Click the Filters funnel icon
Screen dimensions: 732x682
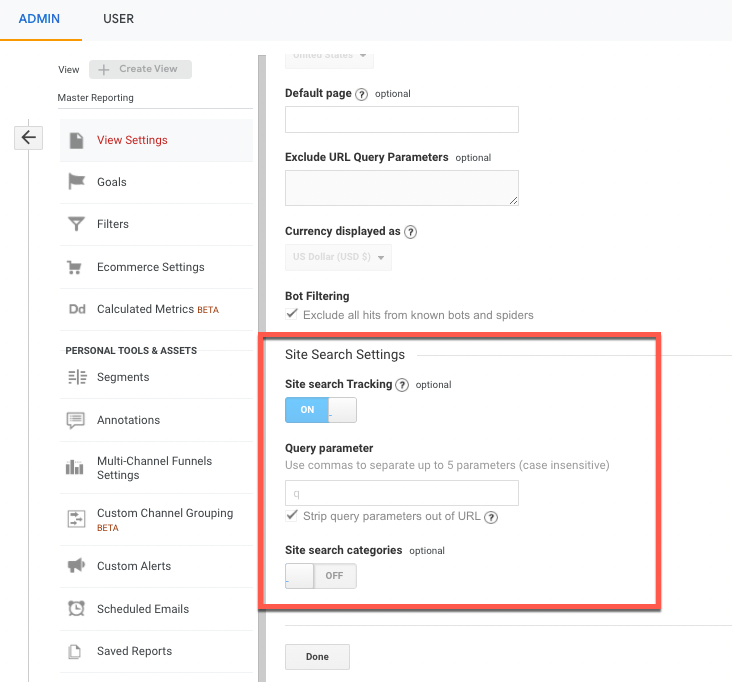(76, 224)
